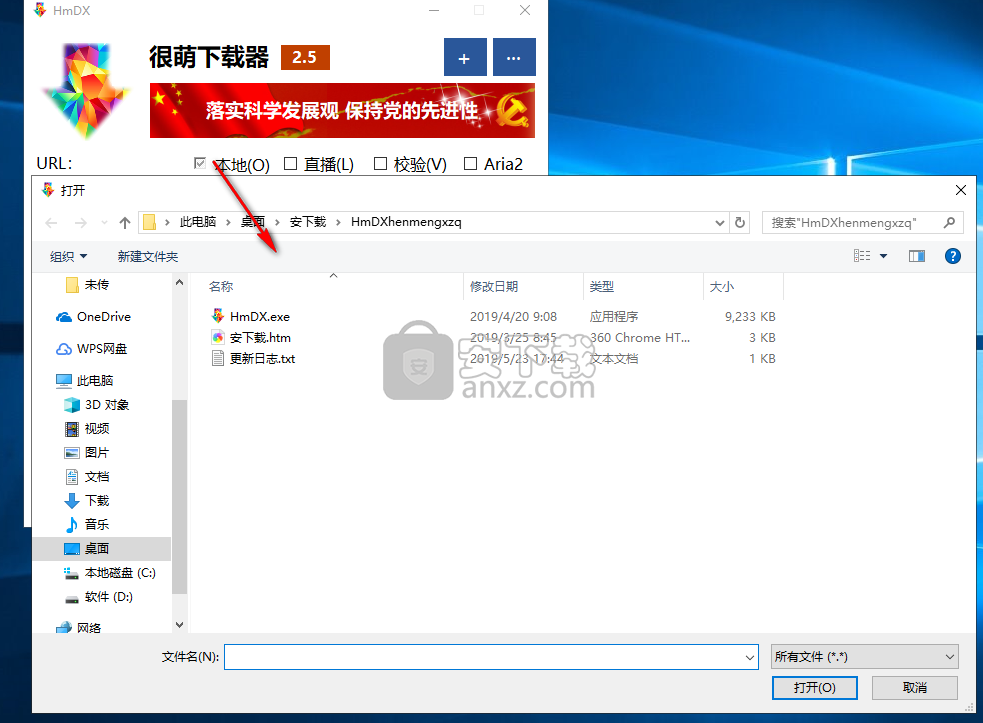Go back with the back arrow in dialog
Screen dimensions: 983x723
51,223
